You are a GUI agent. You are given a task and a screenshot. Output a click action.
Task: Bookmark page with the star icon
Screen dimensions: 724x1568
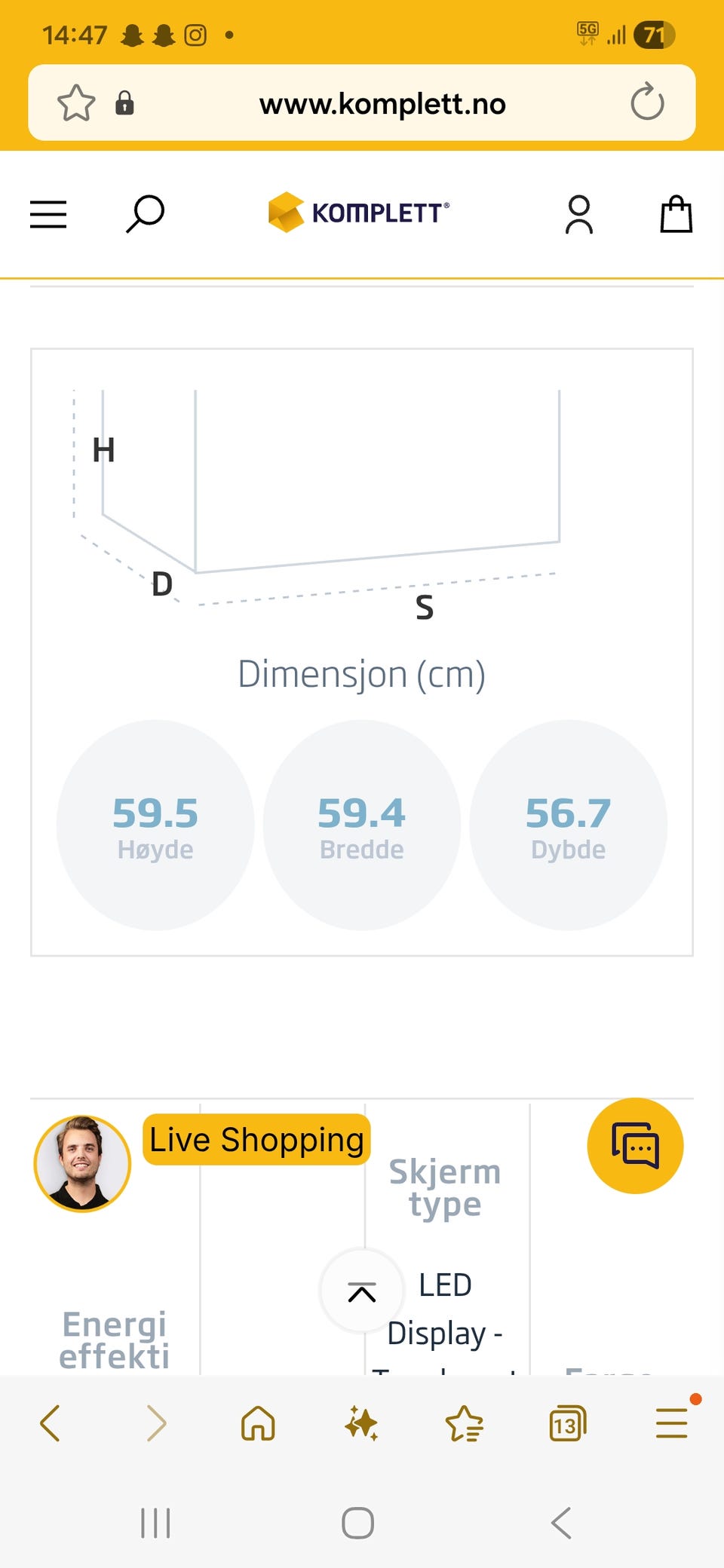point(76,103)
